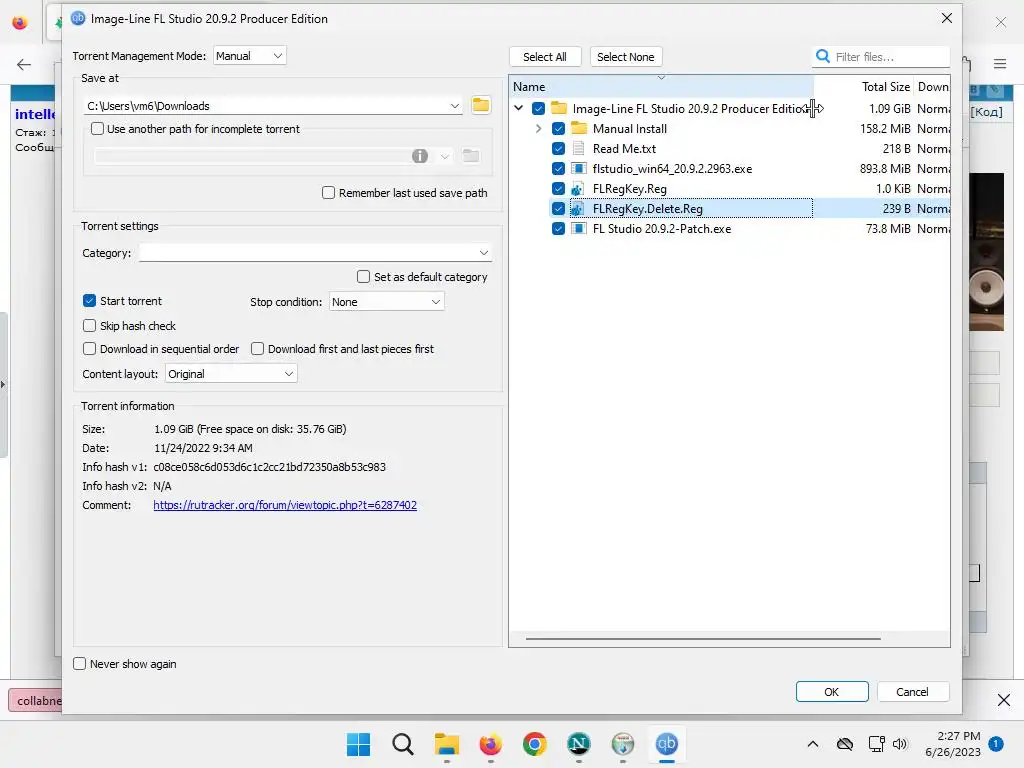Open File Explorer from the taskbar
Screen dimensions: 1024x768
[447, 744]
